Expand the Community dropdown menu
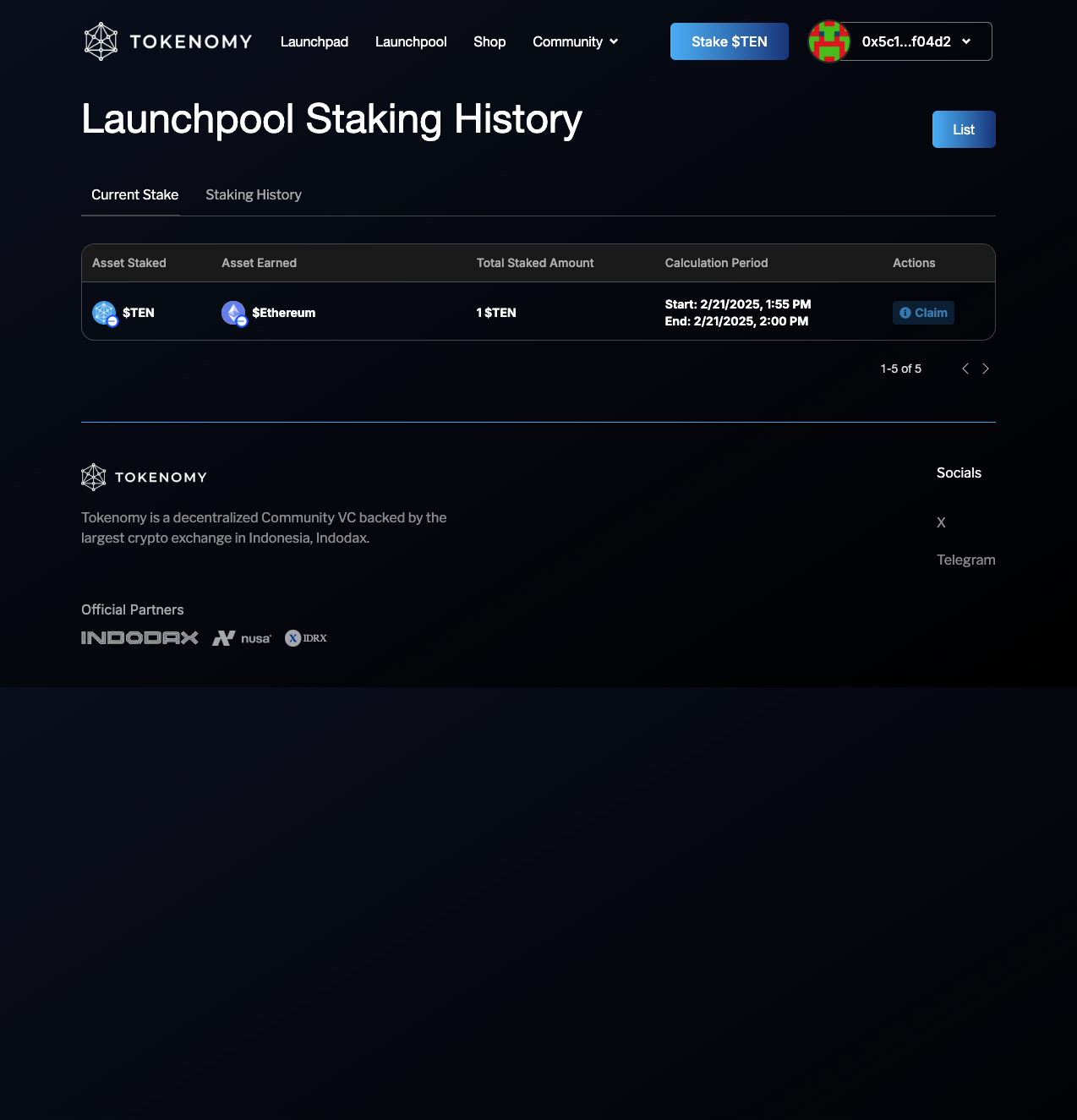Image resolution: width=1077 pixels, height=1120 pixels. click(575, 41)
